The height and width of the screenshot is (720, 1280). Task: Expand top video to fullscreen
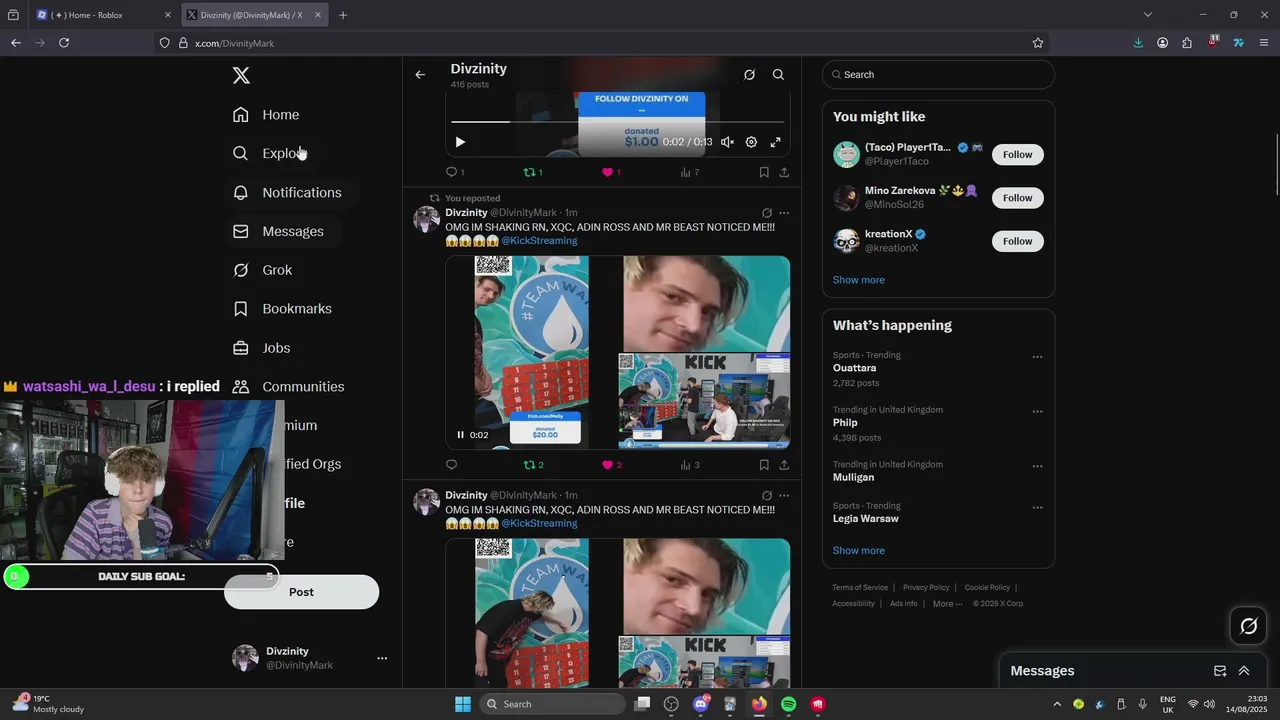coord(775,142)
